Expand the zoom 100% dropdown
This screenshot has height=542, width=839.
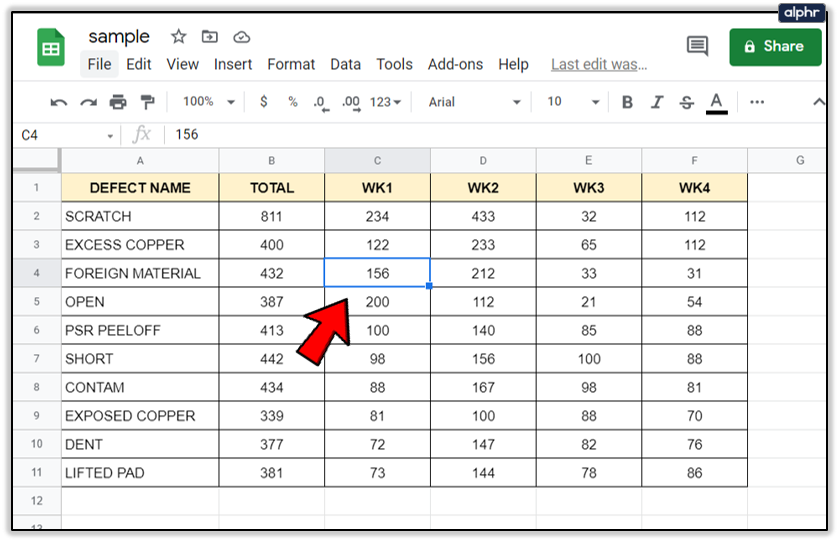tap(208, 102)
